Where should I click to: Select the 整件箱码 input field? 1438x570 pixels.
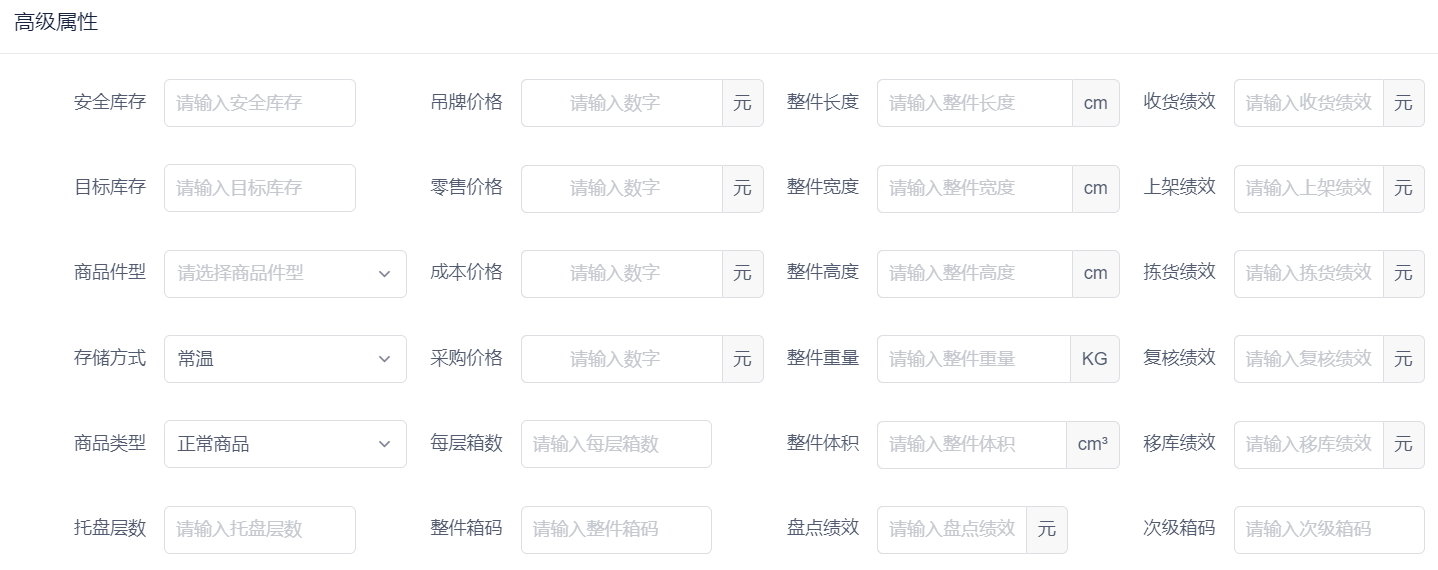[616, 530]
